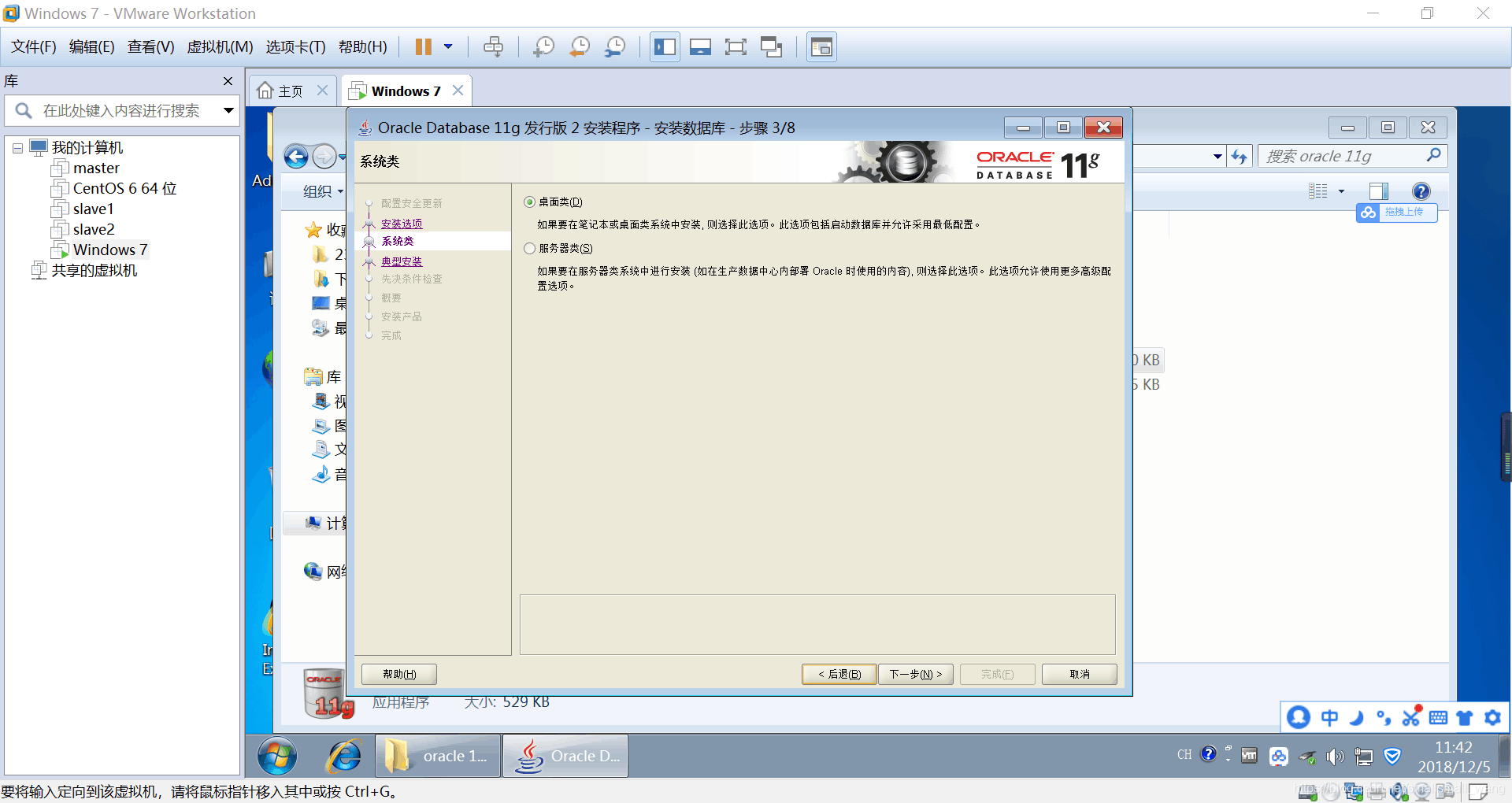
Task: Open the 文件(F) menu
Action: tap(34, 47)
